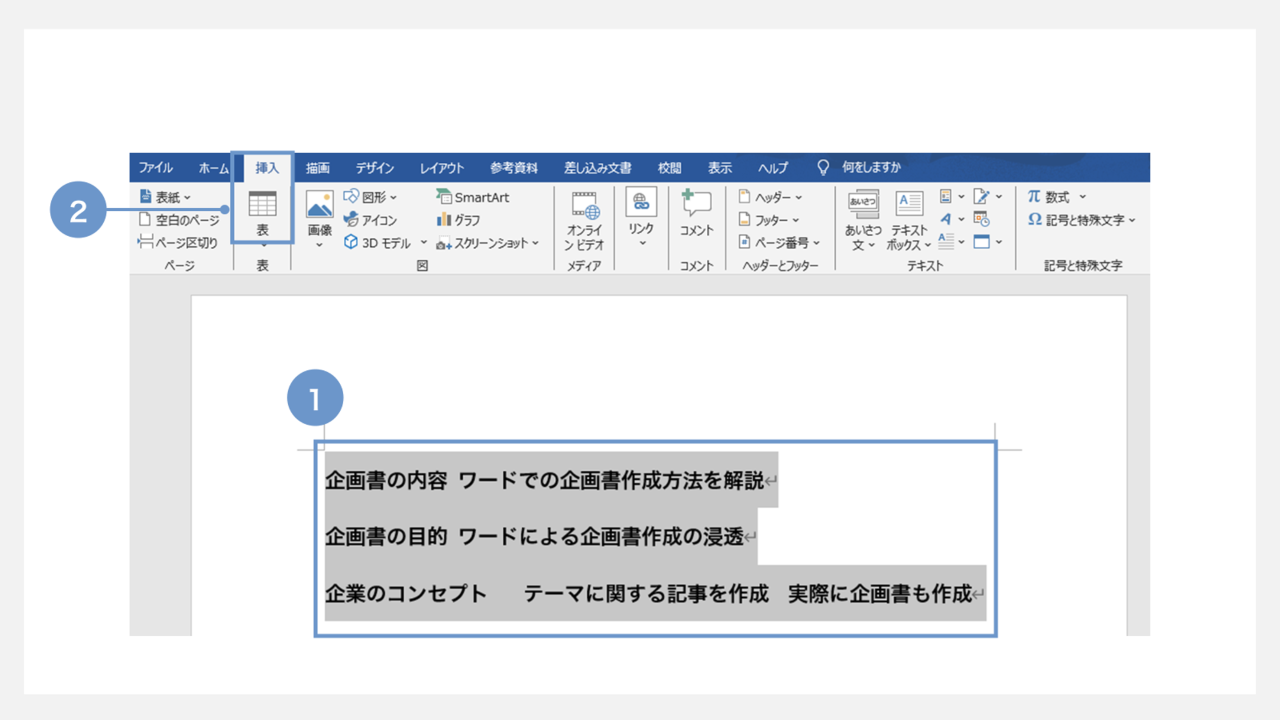Viewport: 1280px width, 720px height.
Task: Expand the Quick Parts dropdown arrow
Action: 961,197
